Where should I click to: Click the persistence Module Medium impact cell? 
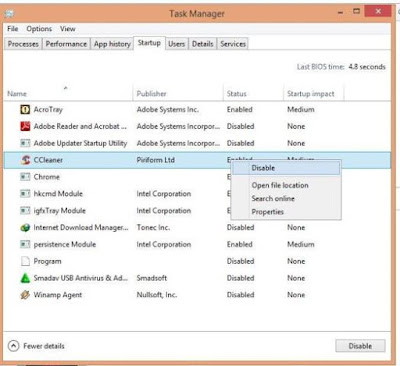tap(301, 244)
